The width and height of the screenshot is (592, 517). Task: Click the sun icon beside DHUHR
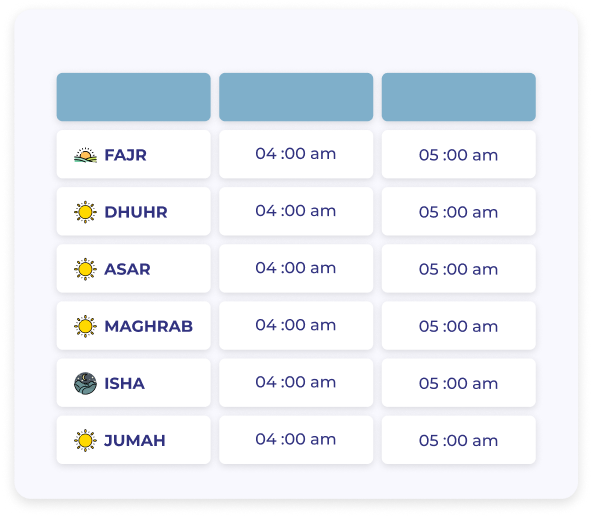tap(85, 212)
